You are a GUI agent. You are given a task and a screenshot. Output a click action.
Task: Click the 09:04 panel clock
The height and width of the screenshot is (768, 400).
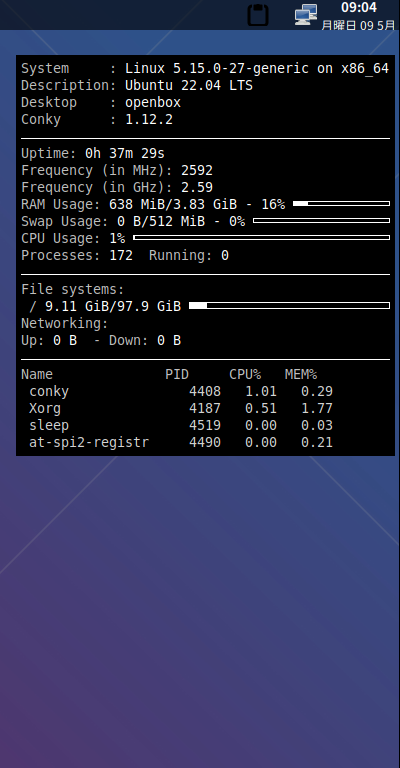tap(359, 7)
